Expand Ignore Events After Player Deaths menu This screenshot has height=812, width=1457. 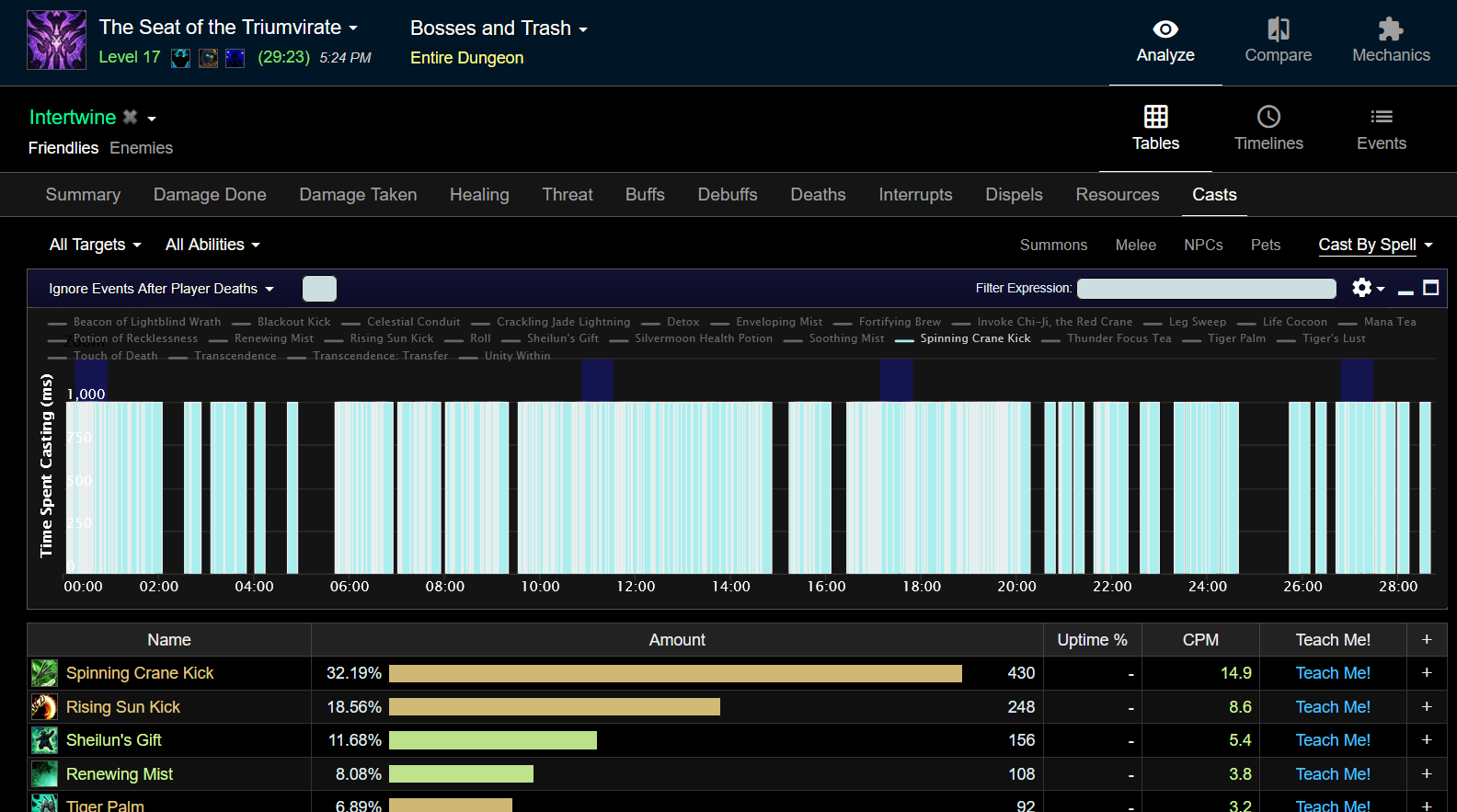161,289
